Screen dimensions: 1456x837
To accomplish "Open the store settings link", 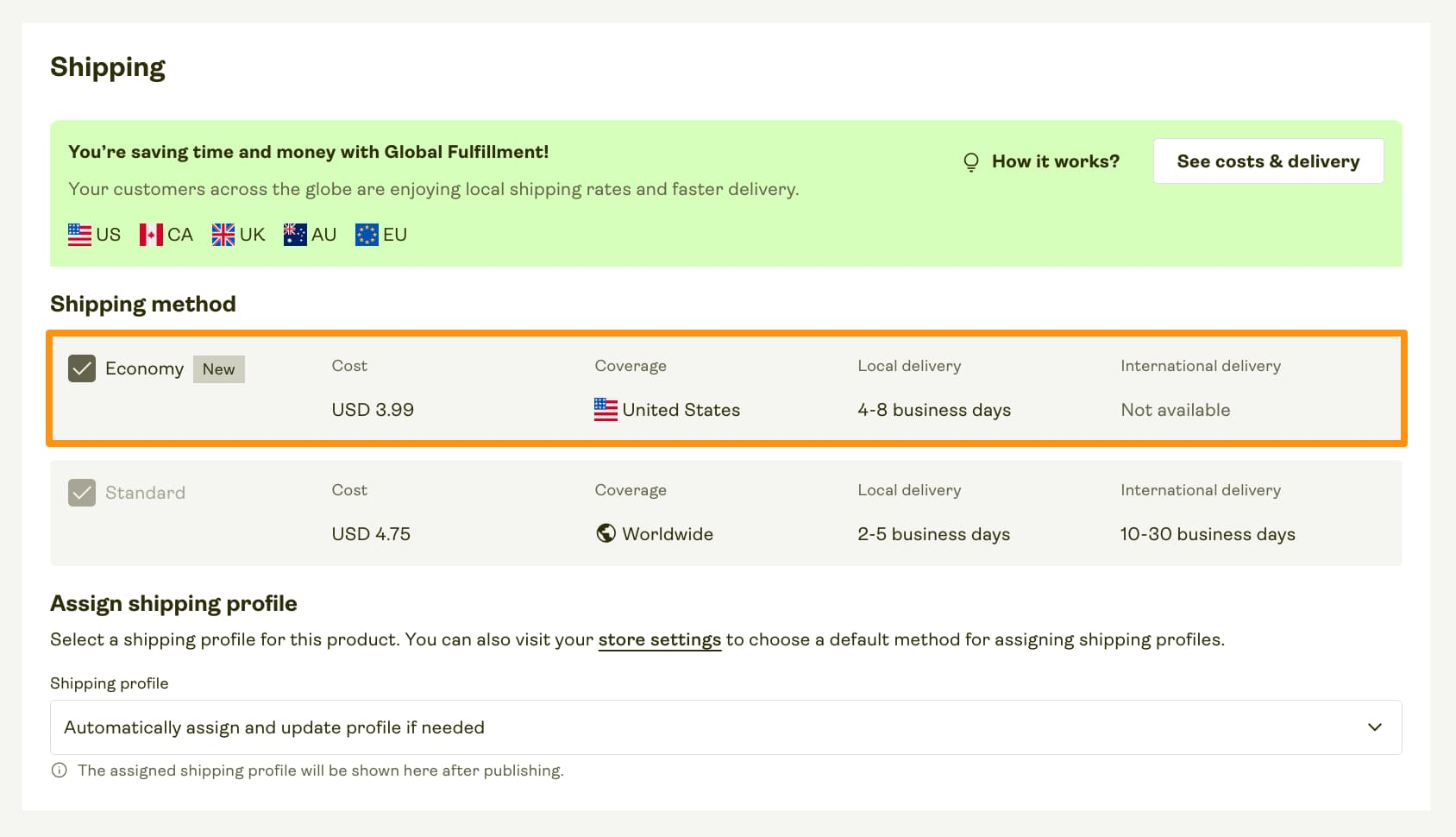I will coord(660,639).
